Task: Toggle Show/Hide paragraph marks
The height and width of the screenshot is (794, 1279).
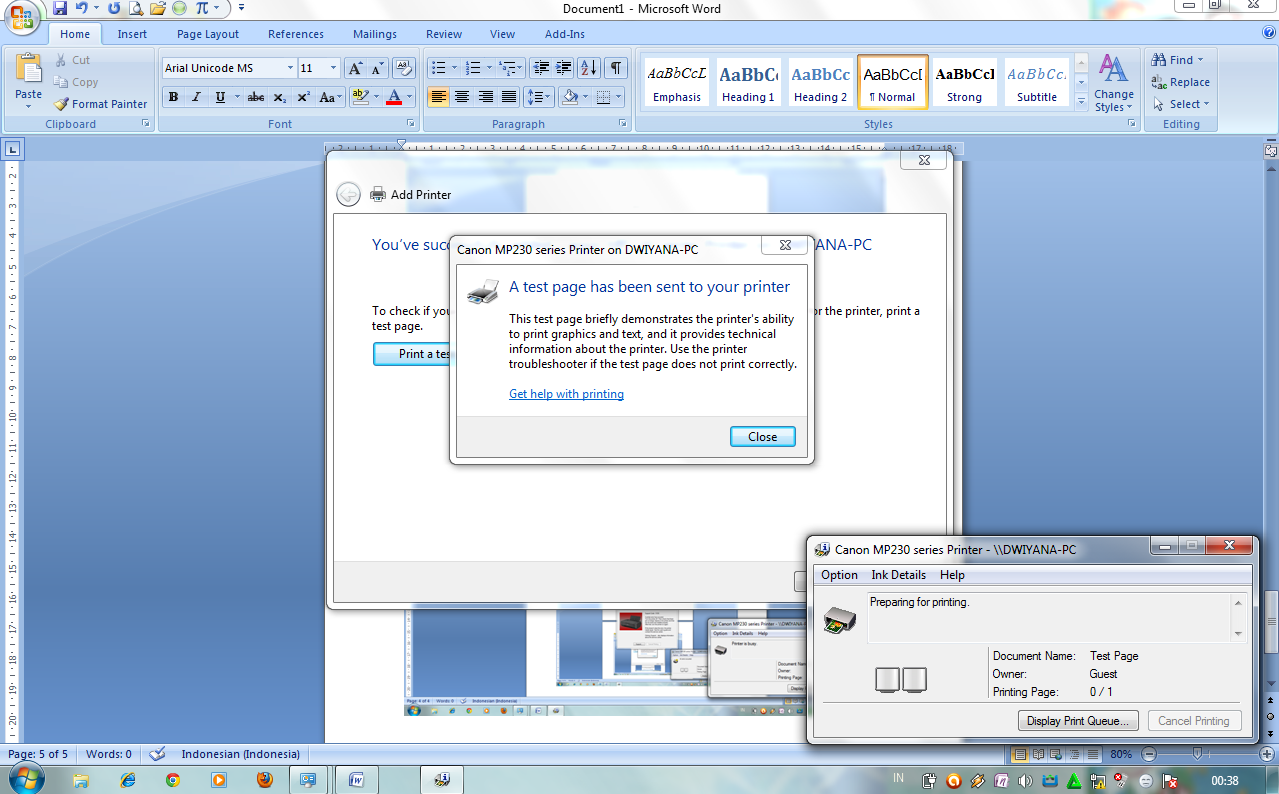Action: click(x=616, y=68)
